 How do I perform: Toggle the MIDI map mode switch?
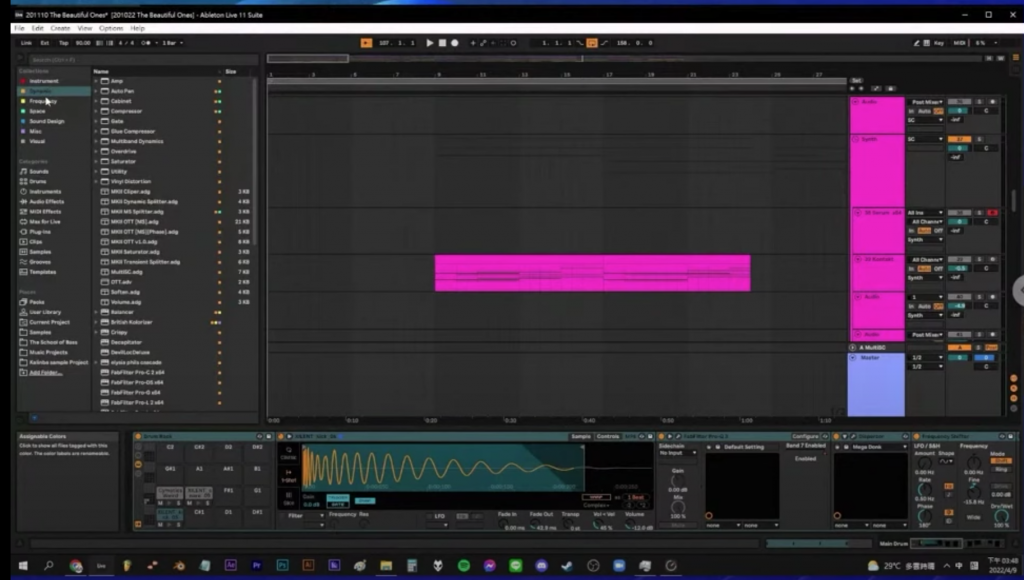pos(959,43)
